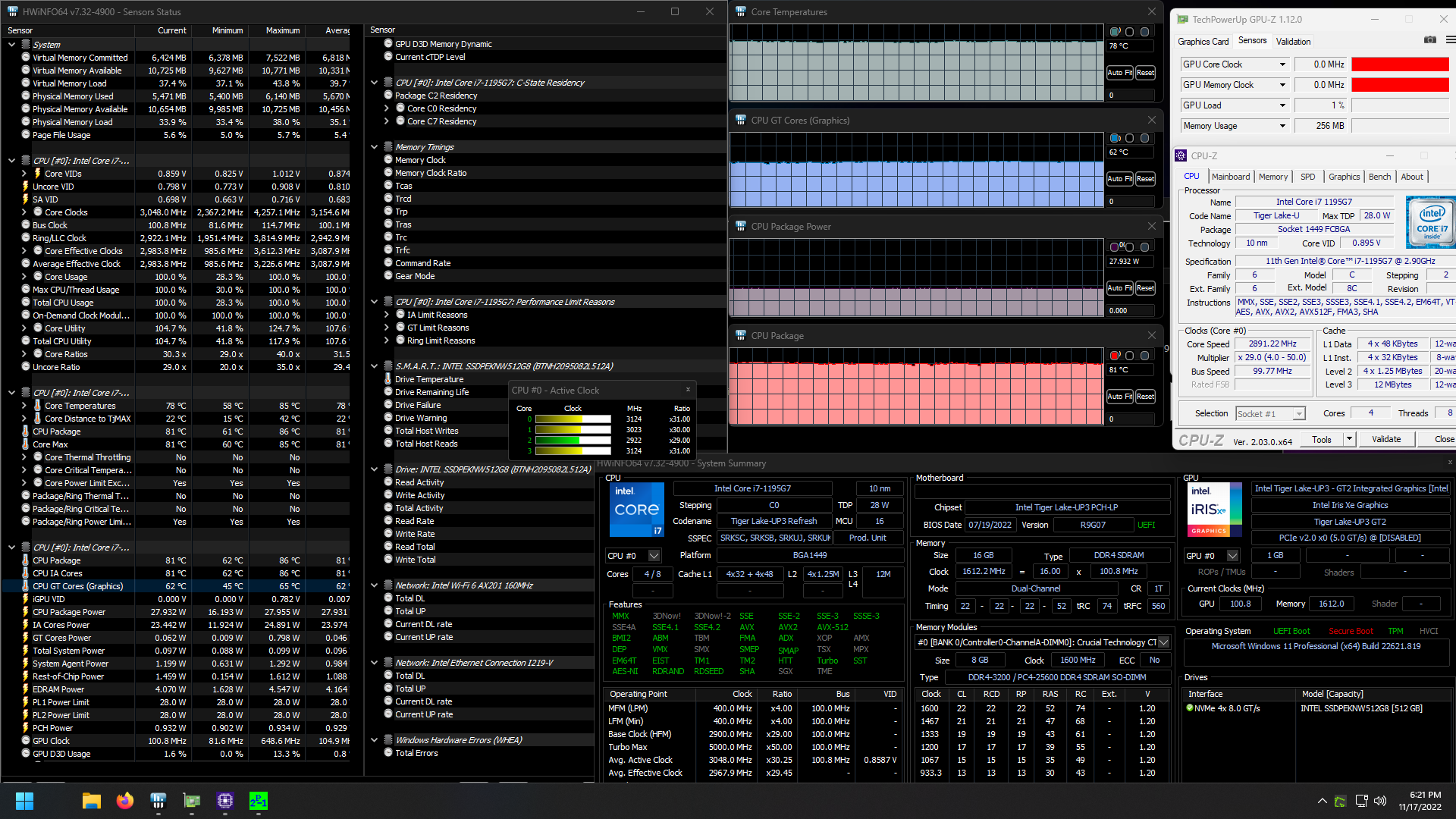Toggle the rightmost square in Core Temperatures graph
This screenshot has height=819, width=1456.
(1145, 32)
